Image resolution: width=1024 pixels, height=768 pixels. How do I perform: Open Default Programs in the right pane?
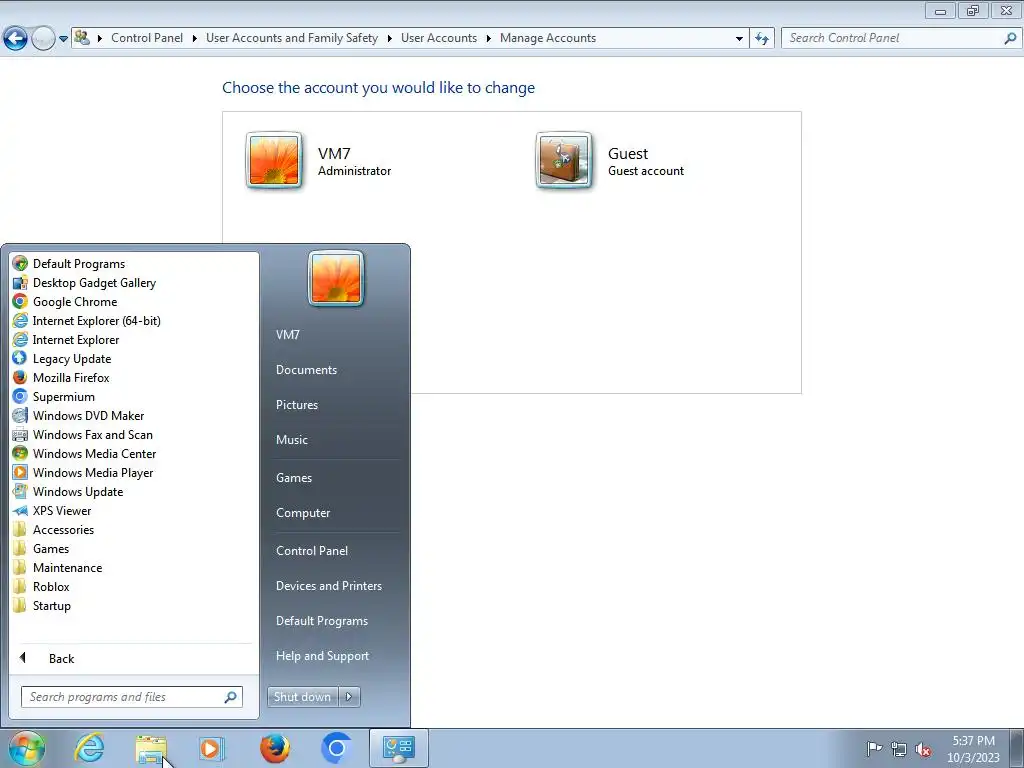(x=322, y=621)
